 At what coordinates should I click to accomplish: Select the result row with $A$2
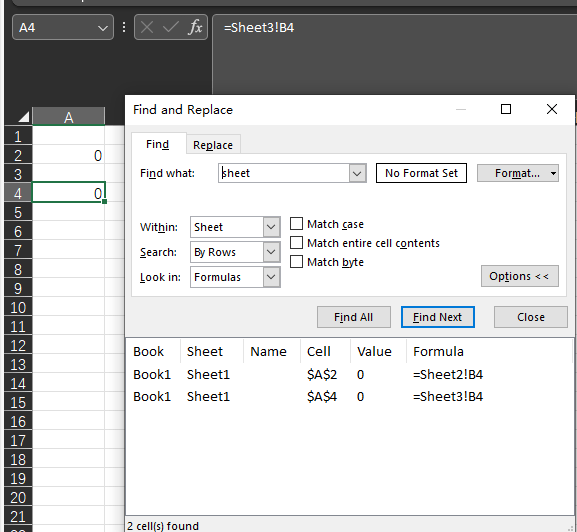349,375
